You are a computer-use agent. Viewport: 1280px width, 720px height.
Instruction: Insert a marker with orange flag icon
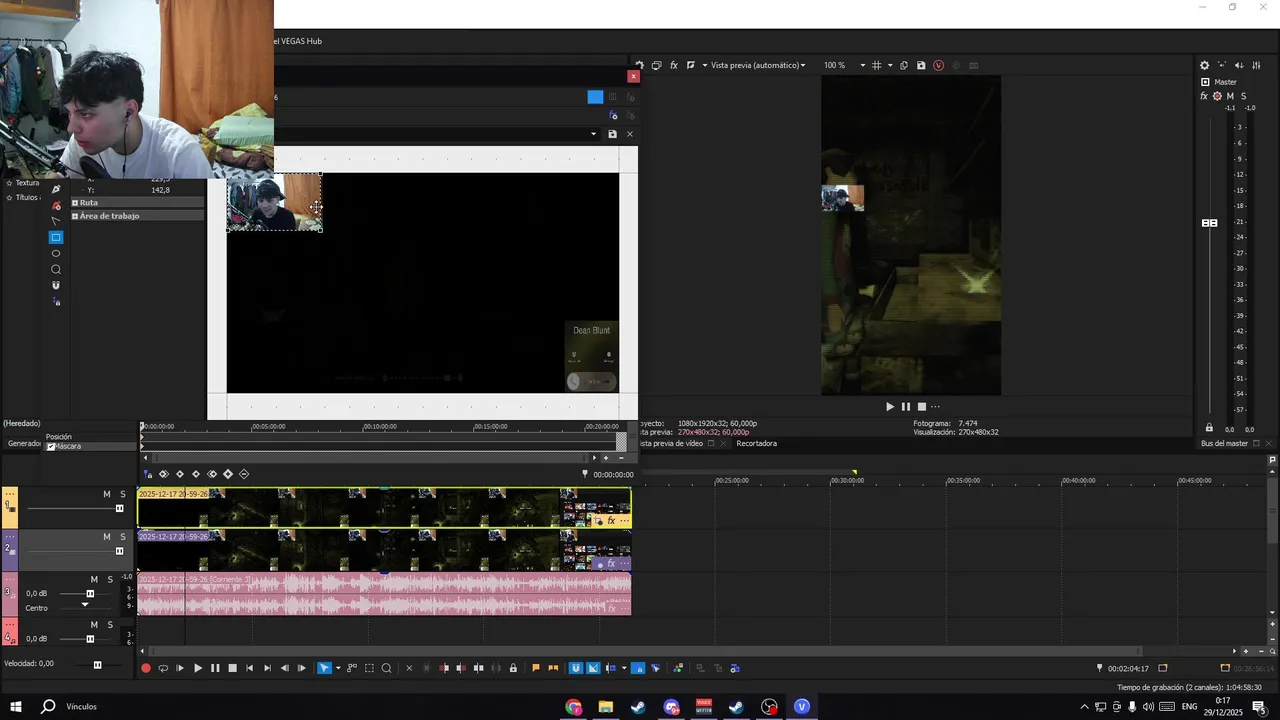[536, 668]
